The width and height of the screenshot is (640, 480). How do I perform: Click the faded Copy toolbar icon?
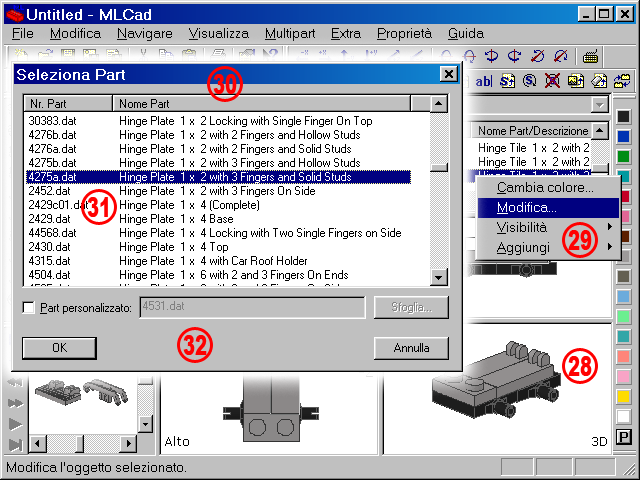click(166, 55)
